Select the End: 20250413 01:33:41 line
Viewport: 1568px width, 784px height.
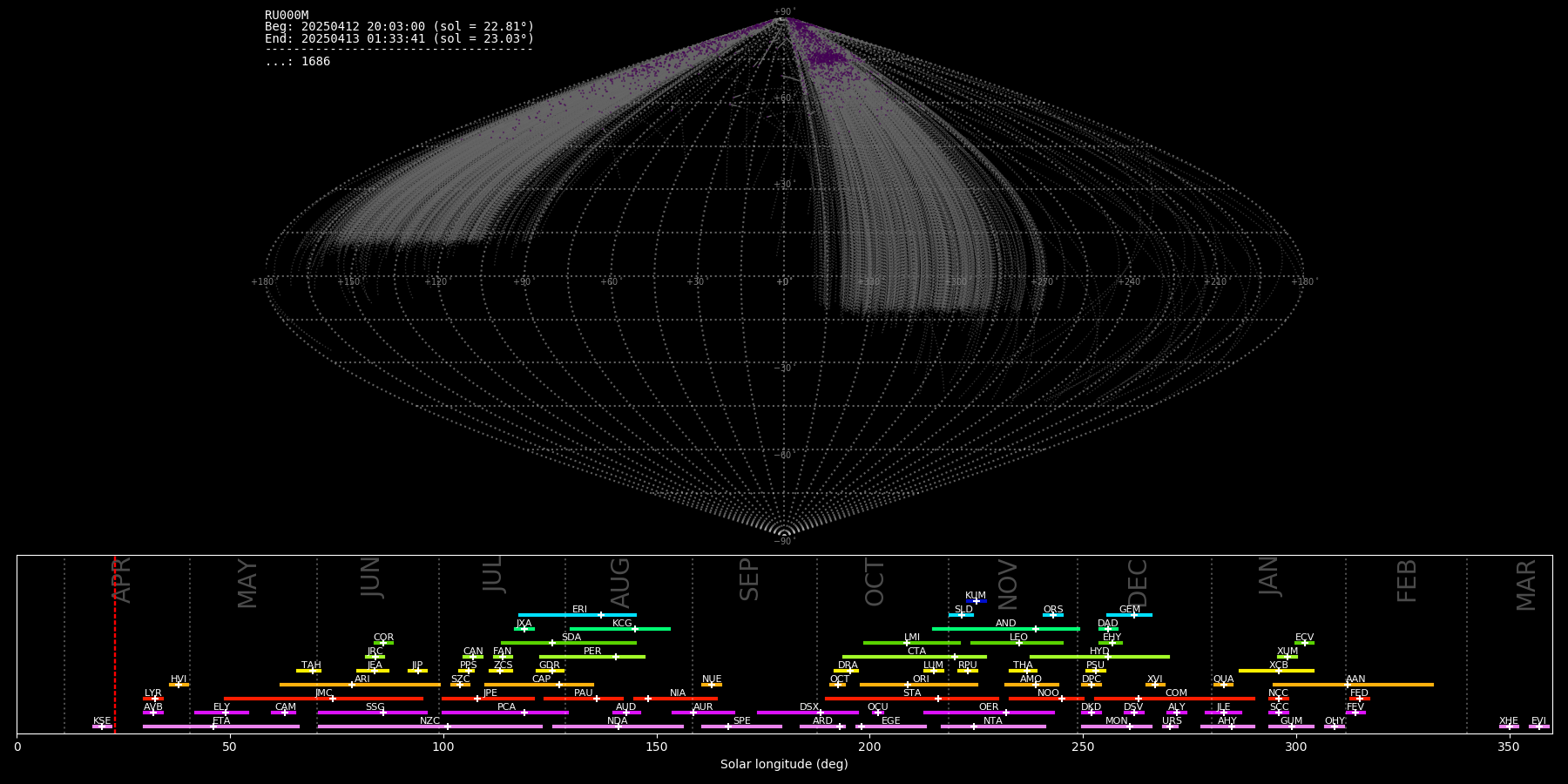(x=399, y=39)
